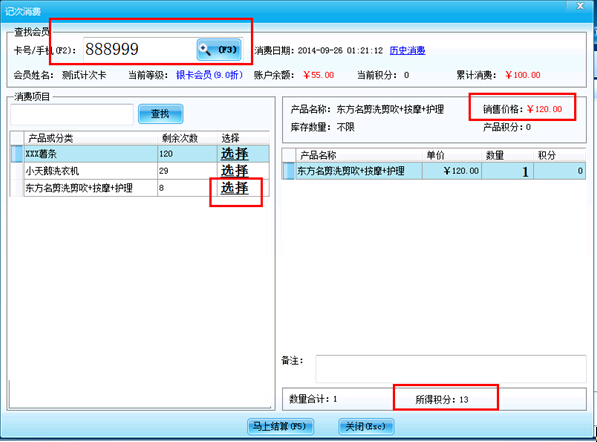The width and height of the screenshot is (597, 442).
Task: Click the row selector beside XXX薯条
Action: pos(17,154)
